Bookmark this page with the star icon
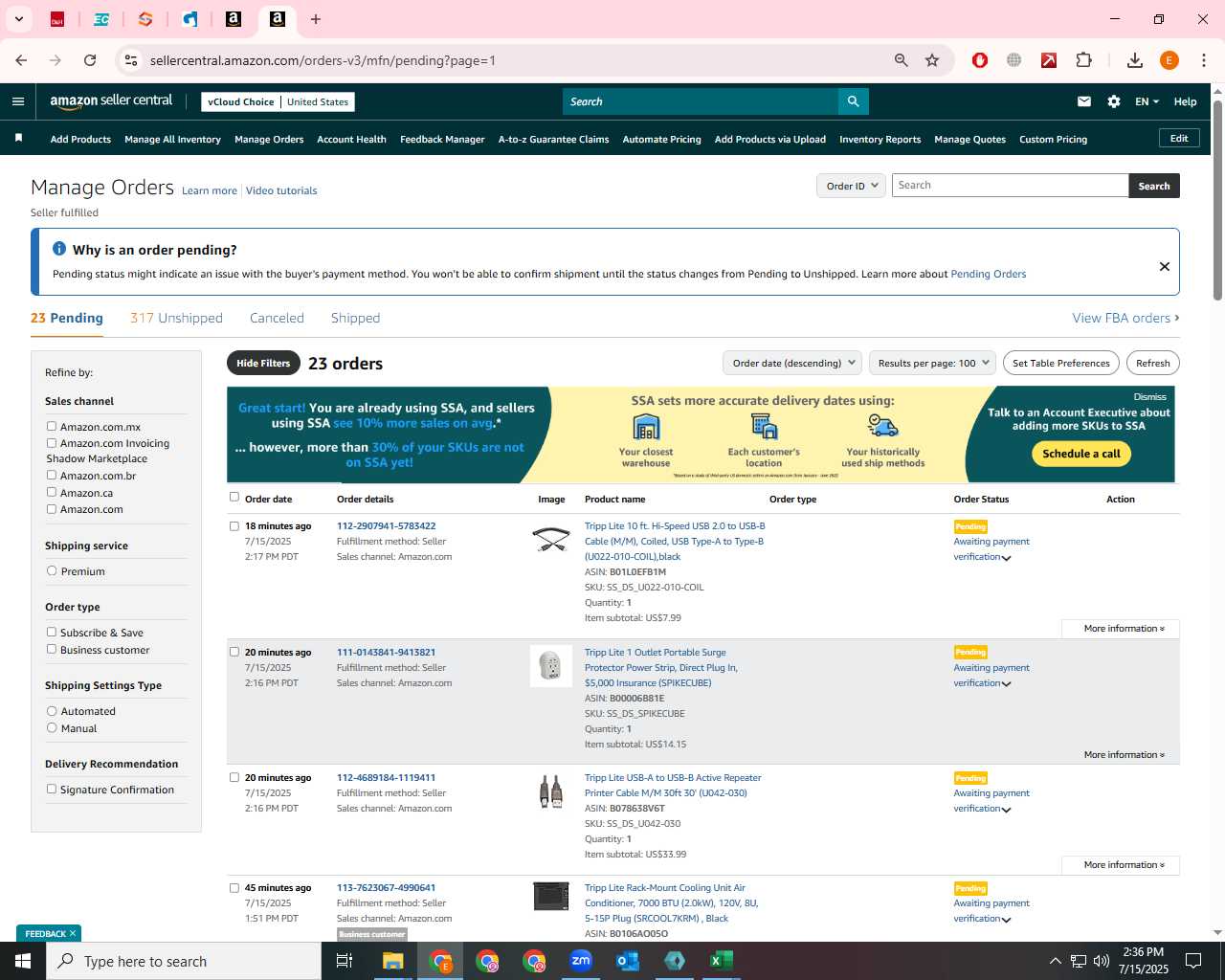 (932, 60)
